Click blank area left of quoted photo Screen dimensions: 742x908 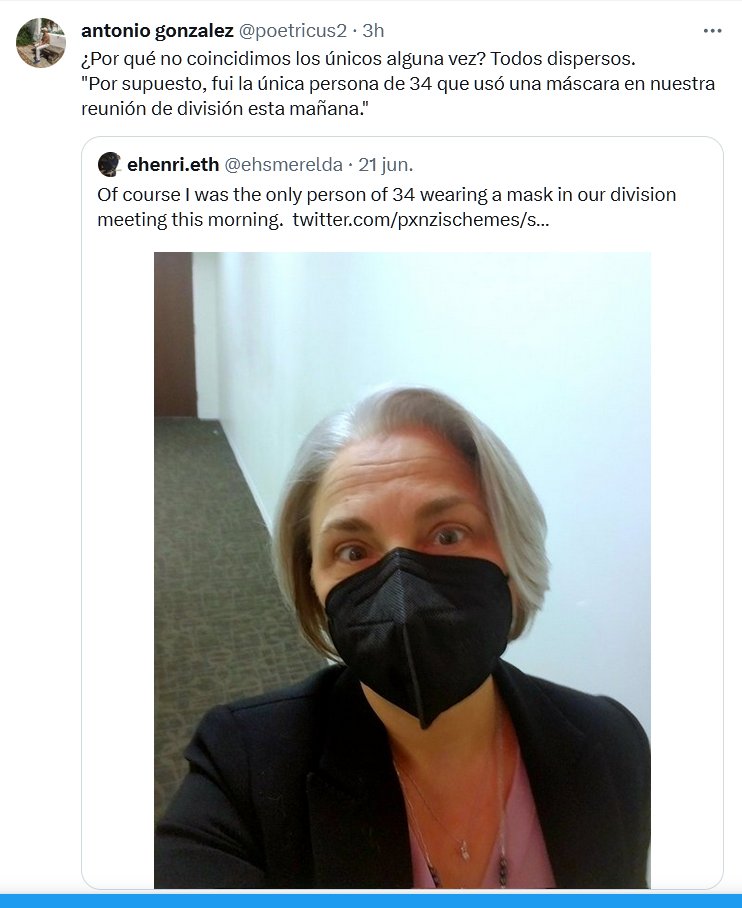(118, 570)
